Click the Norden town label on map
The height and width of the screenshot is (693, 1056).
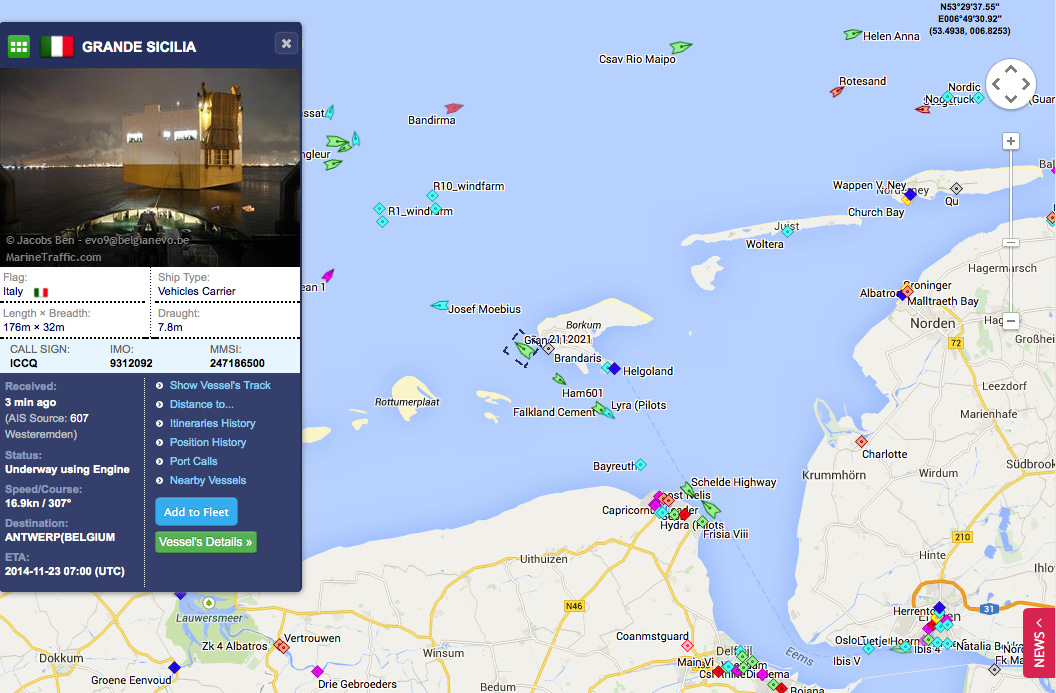tap(933, 323)
